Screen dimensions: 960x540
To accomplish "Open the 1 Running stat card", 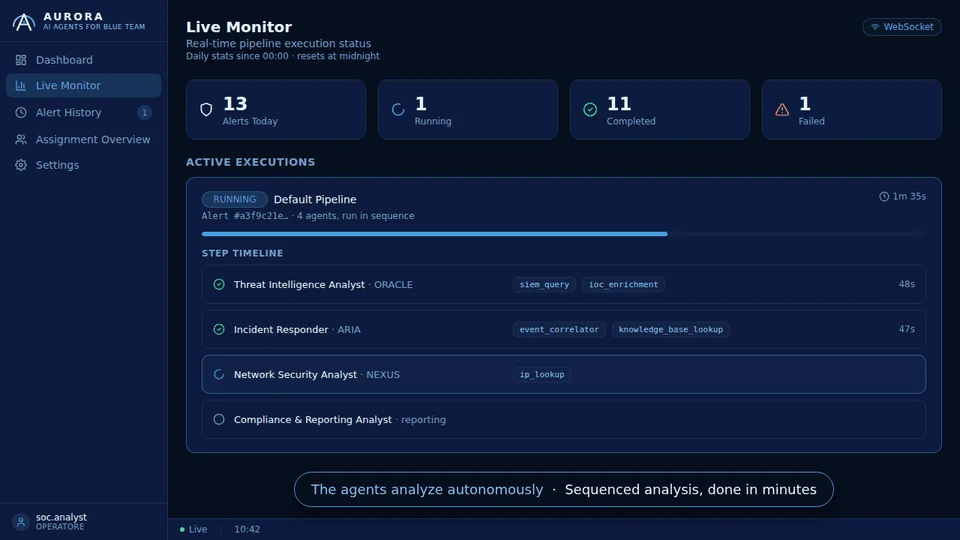I will pyautogui.click(x=468, y=110).
